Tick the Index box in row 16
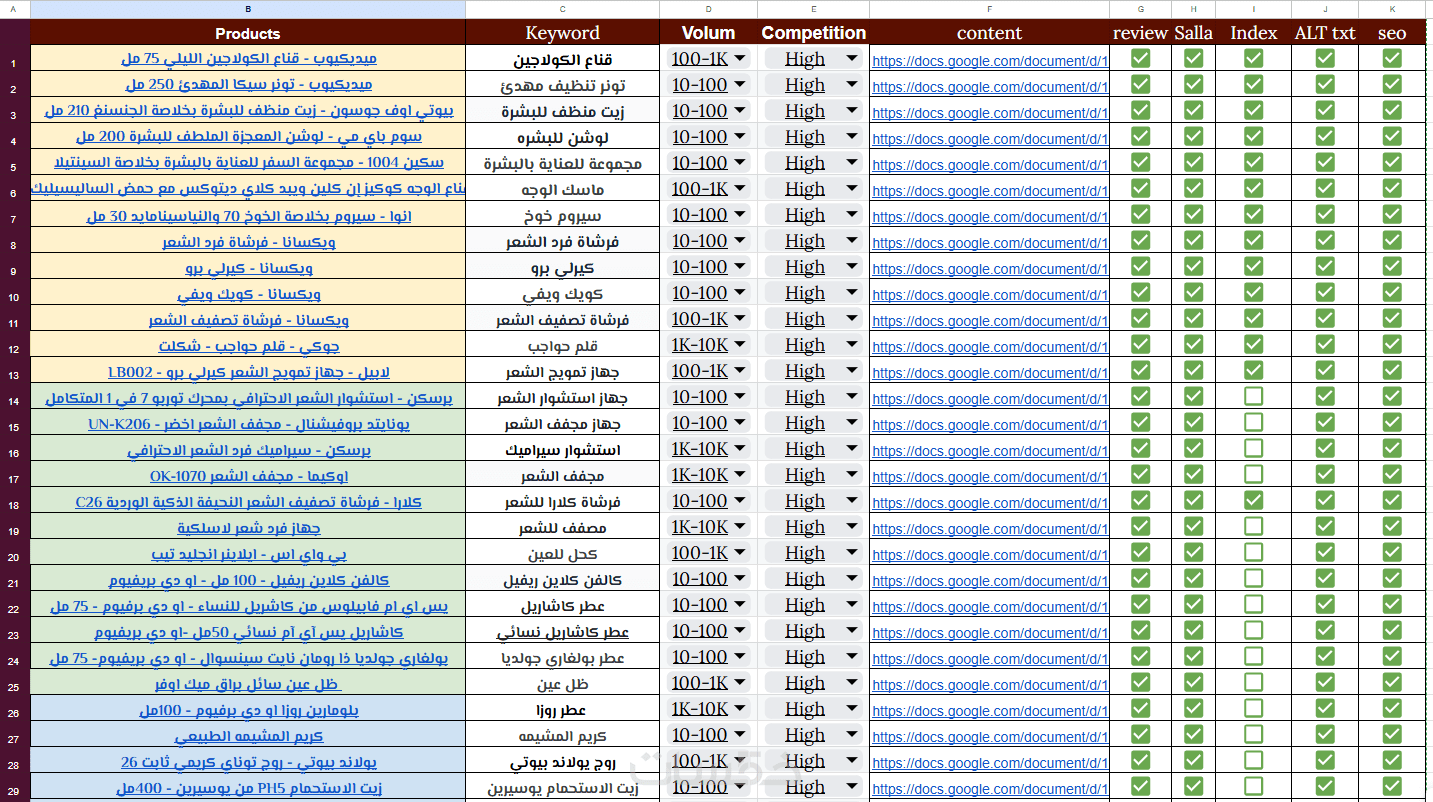1433x802 pixels. tap(1253, 448)
